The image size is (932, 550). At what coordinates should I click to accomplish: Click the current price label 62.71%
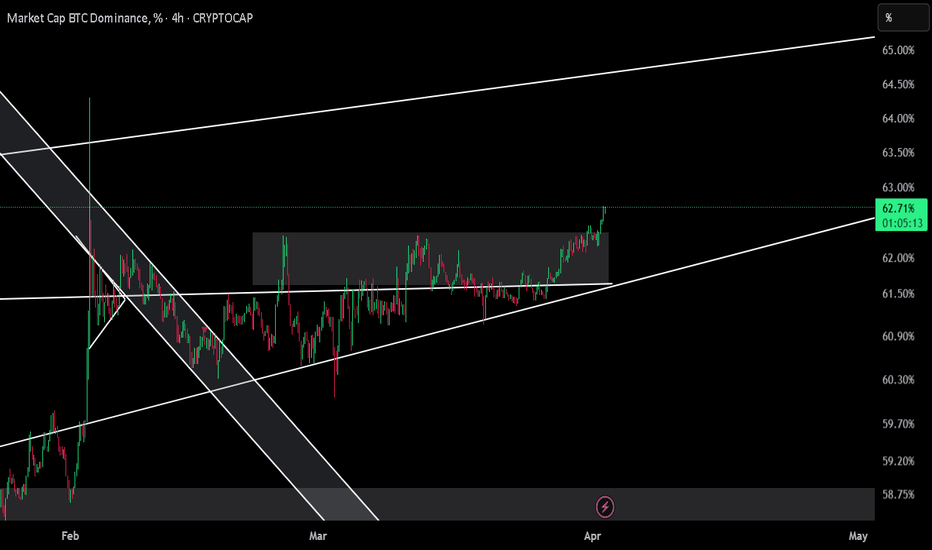tap(898, 208)
